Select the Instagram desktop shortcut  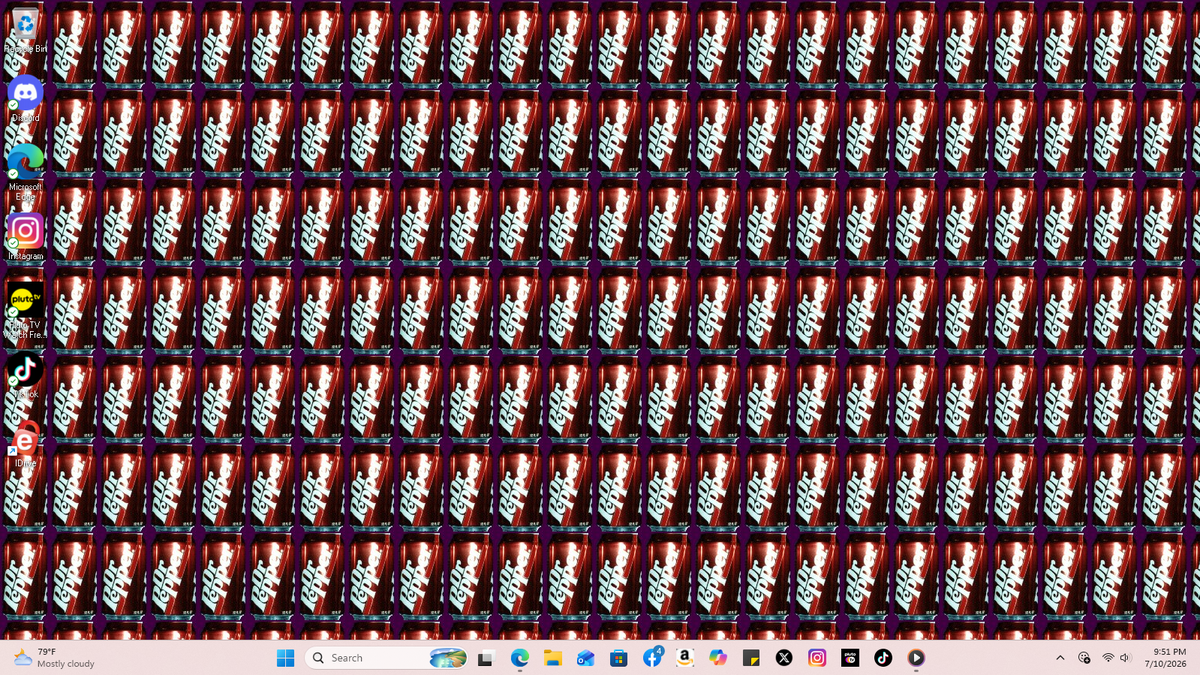click(25, 237)
